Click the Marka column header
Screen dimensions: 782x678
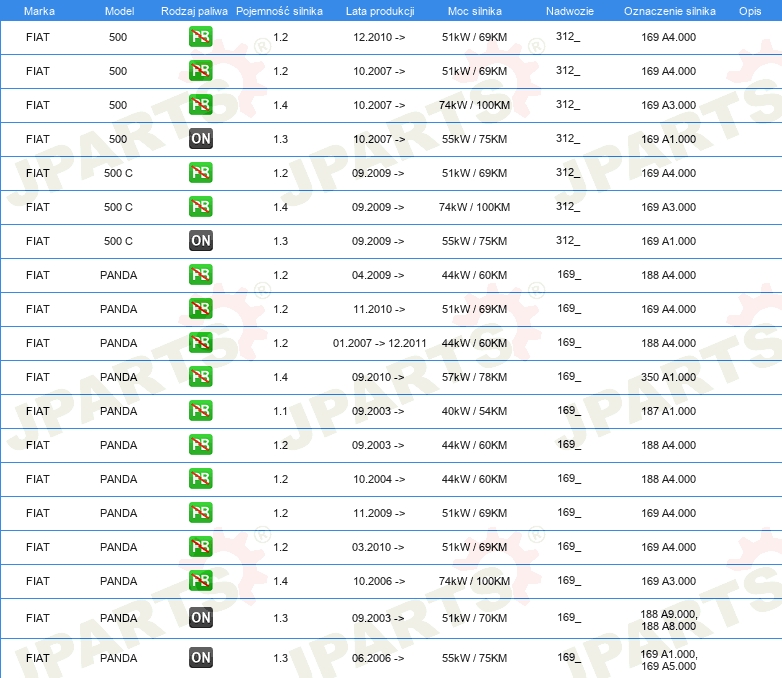pos(39,11)
